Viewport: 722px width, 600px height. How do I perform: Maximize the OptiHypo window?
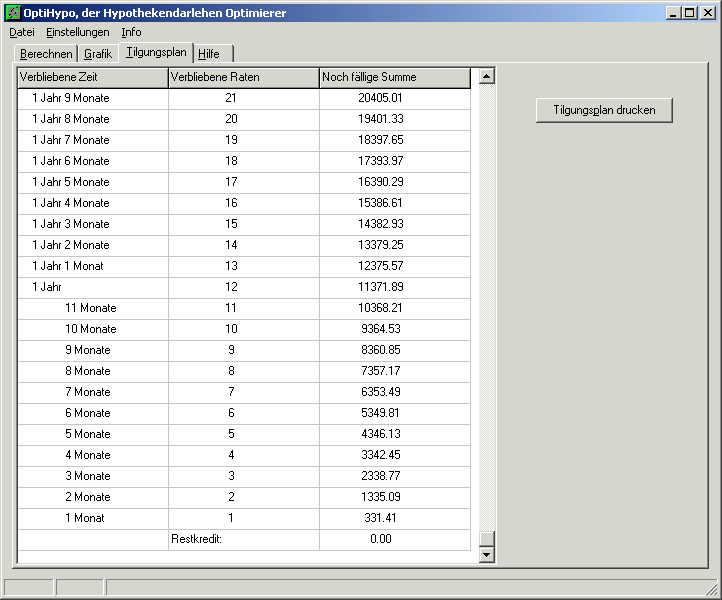[689, 13]
